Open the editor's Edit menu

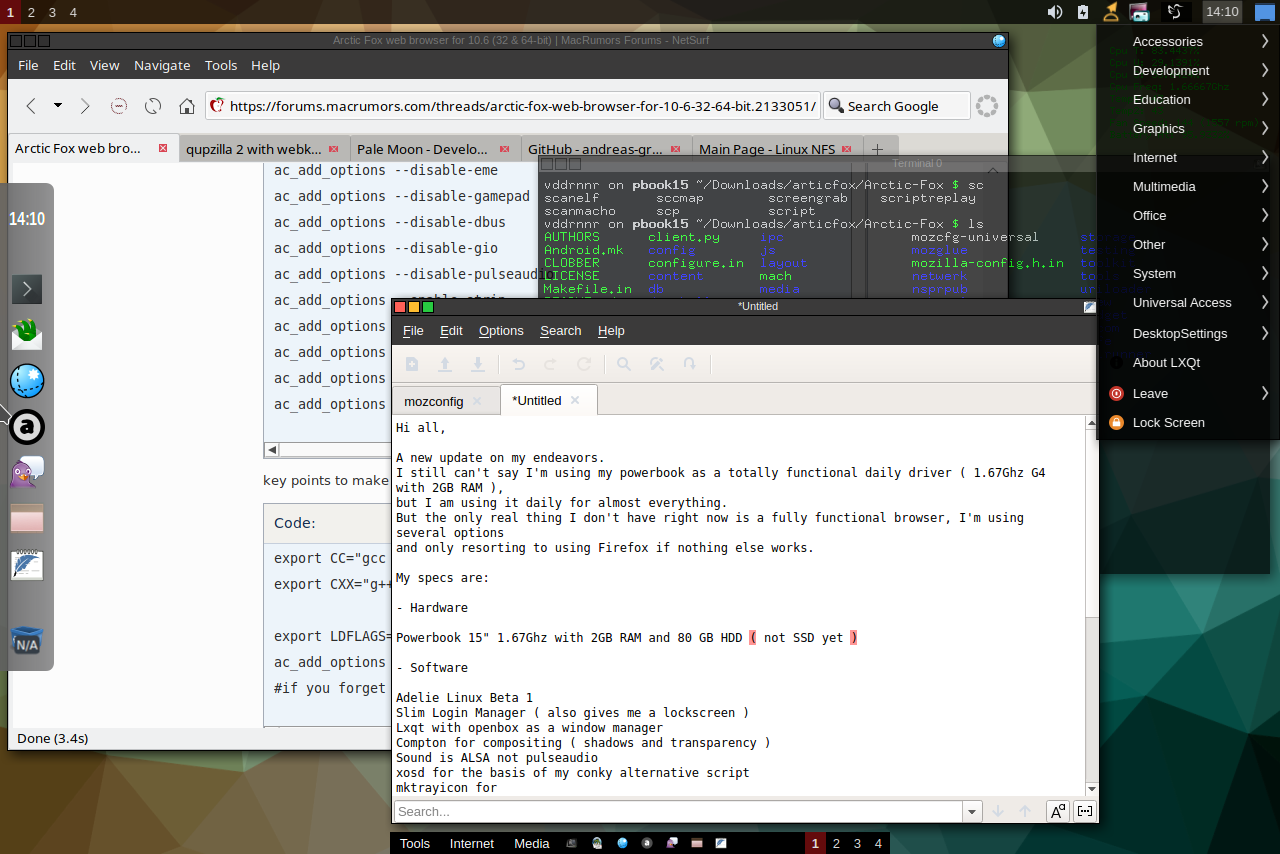[x=451, y=330]
